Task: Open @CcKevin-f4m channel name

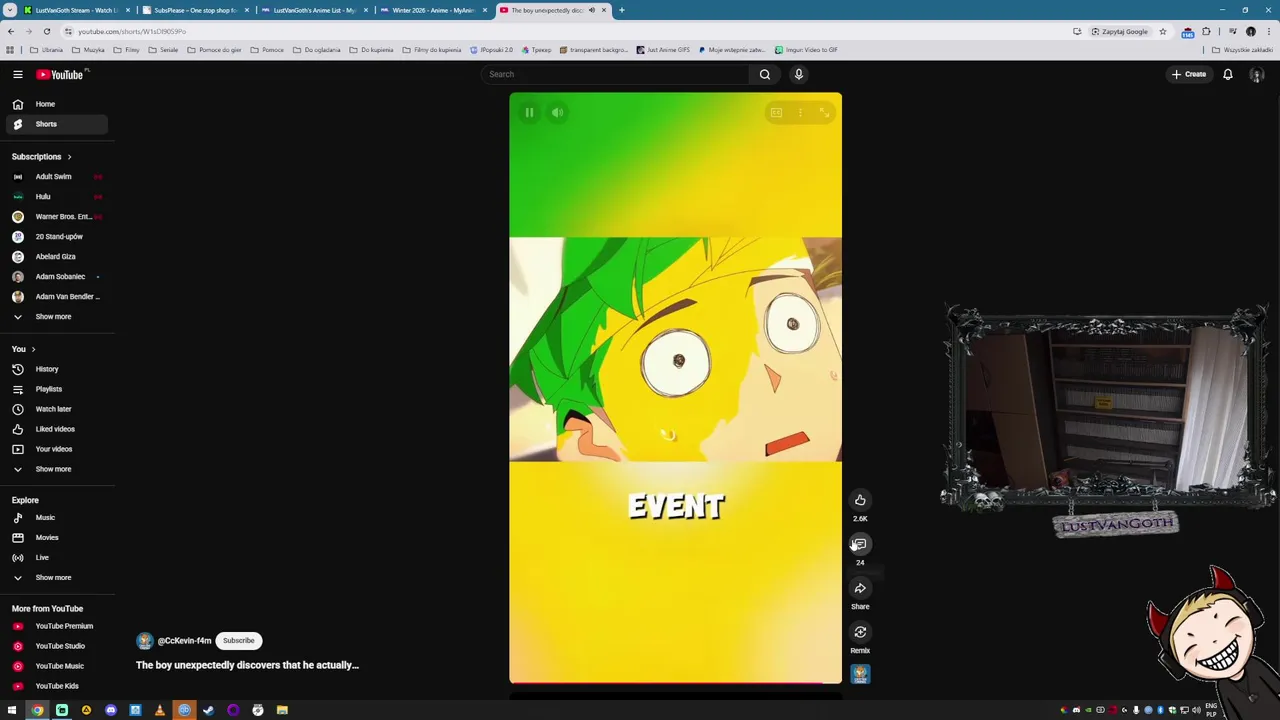Action: point(185,641)
